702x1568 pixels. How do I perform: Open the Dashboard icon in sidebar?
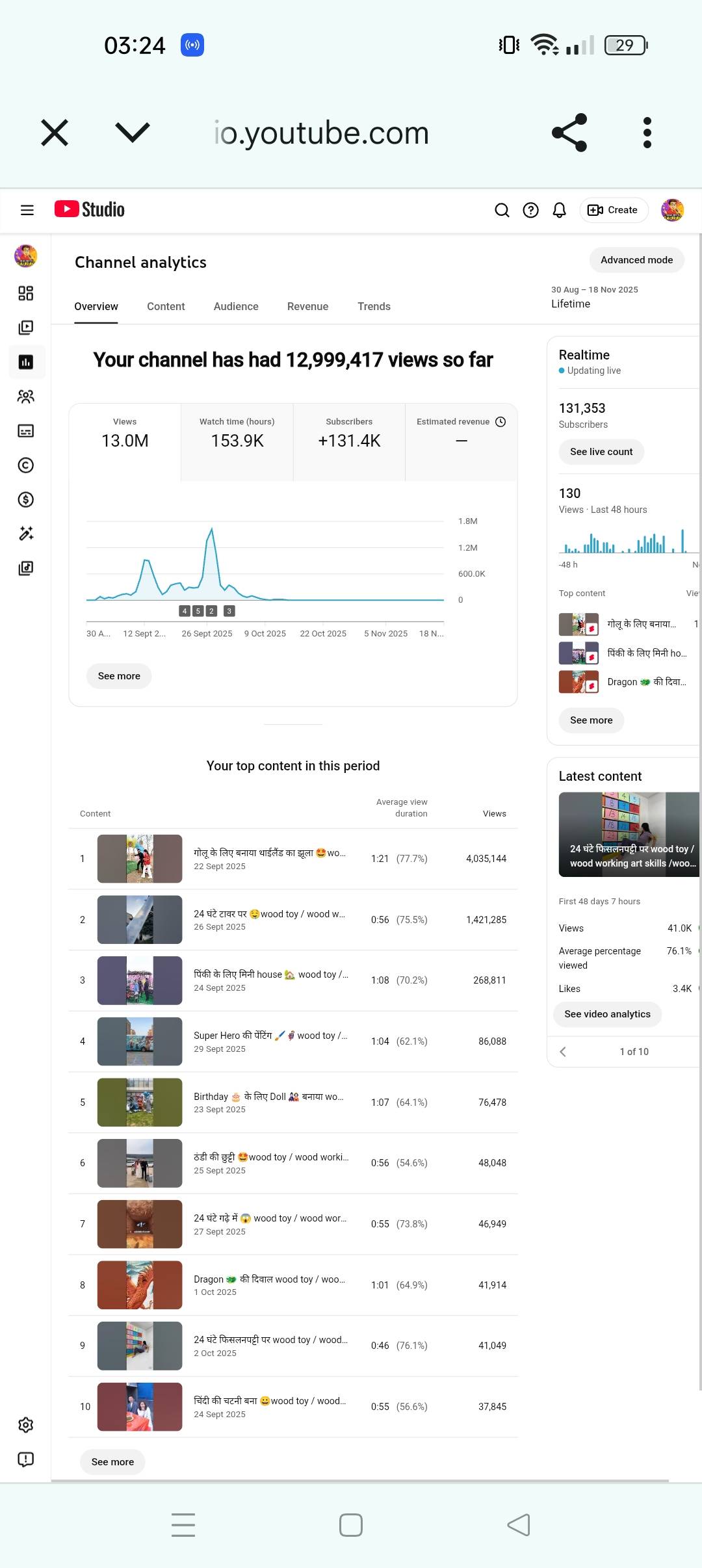click(x=26, y=293)
